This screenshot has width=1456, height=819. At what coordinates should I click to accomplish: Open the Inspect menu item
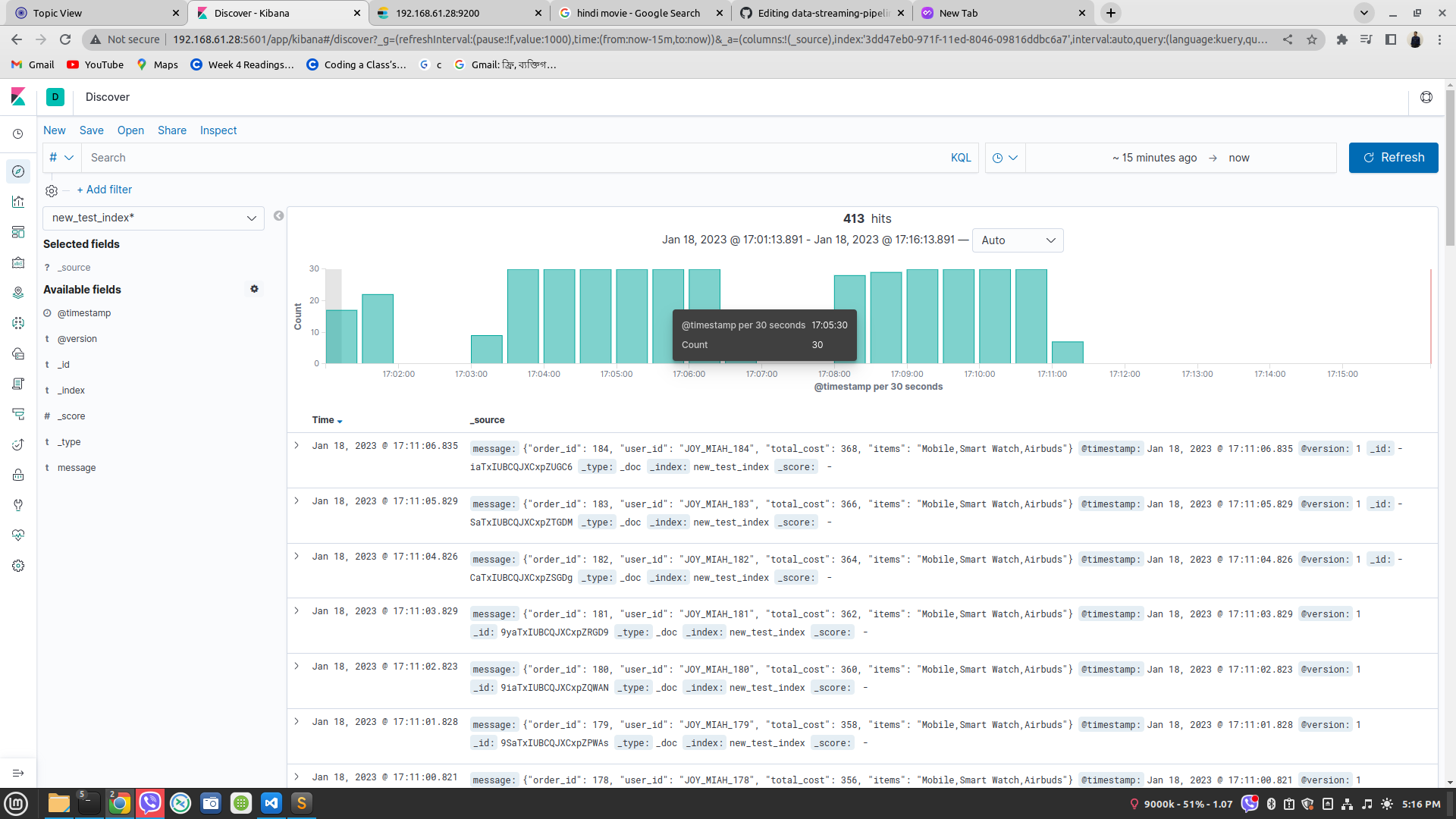click(x=218, y=130)
